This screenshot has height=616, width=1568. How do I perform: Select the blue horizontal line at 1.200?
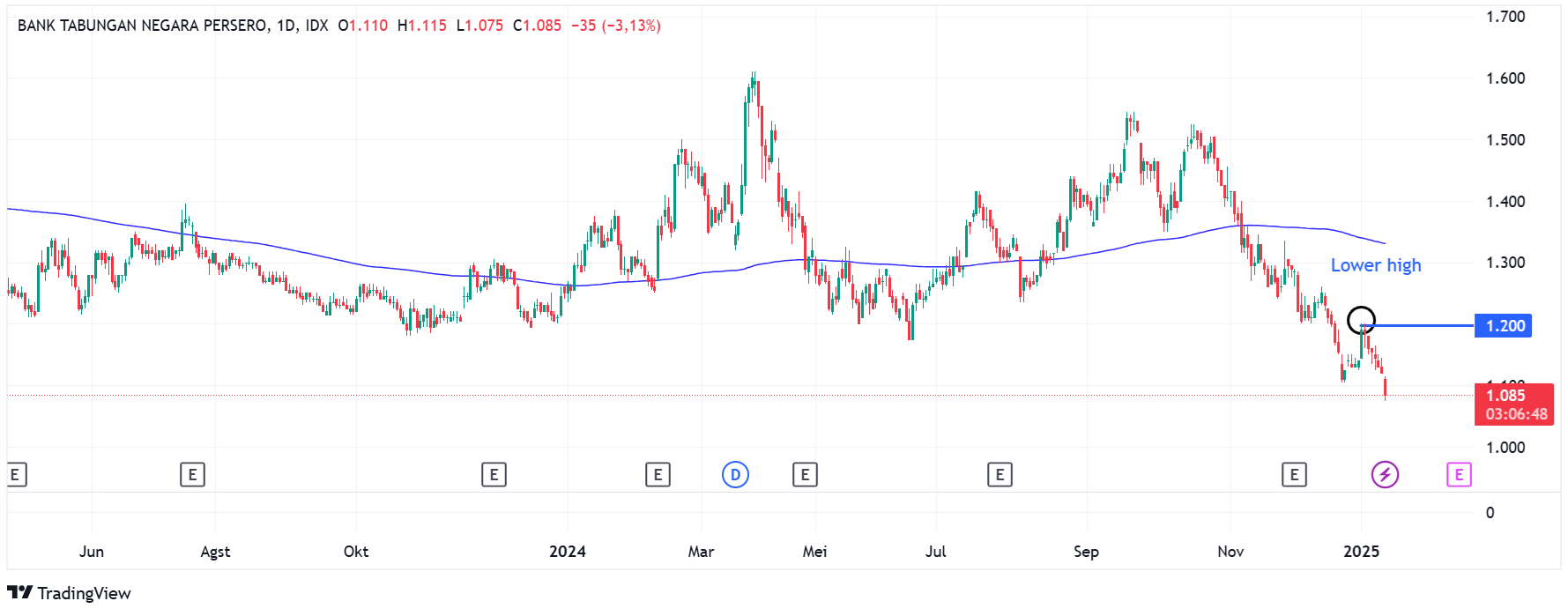[x=1418, y=326]
